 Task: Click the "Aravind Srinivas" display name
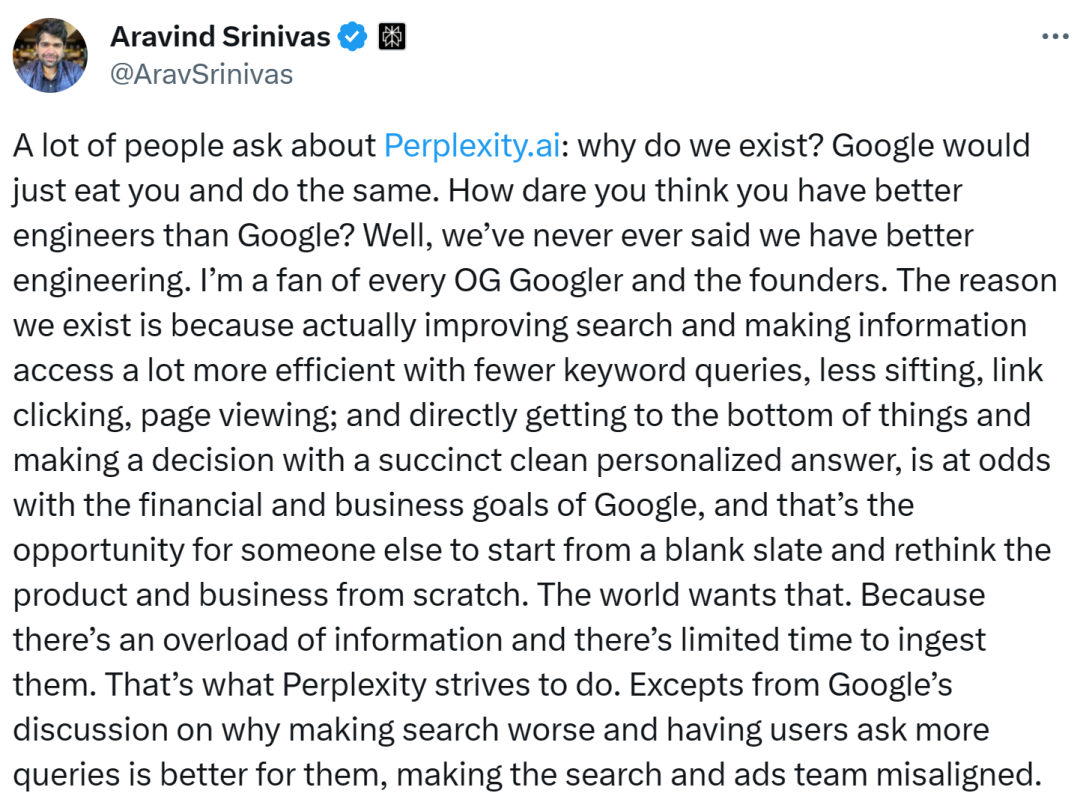pos(220,38)
